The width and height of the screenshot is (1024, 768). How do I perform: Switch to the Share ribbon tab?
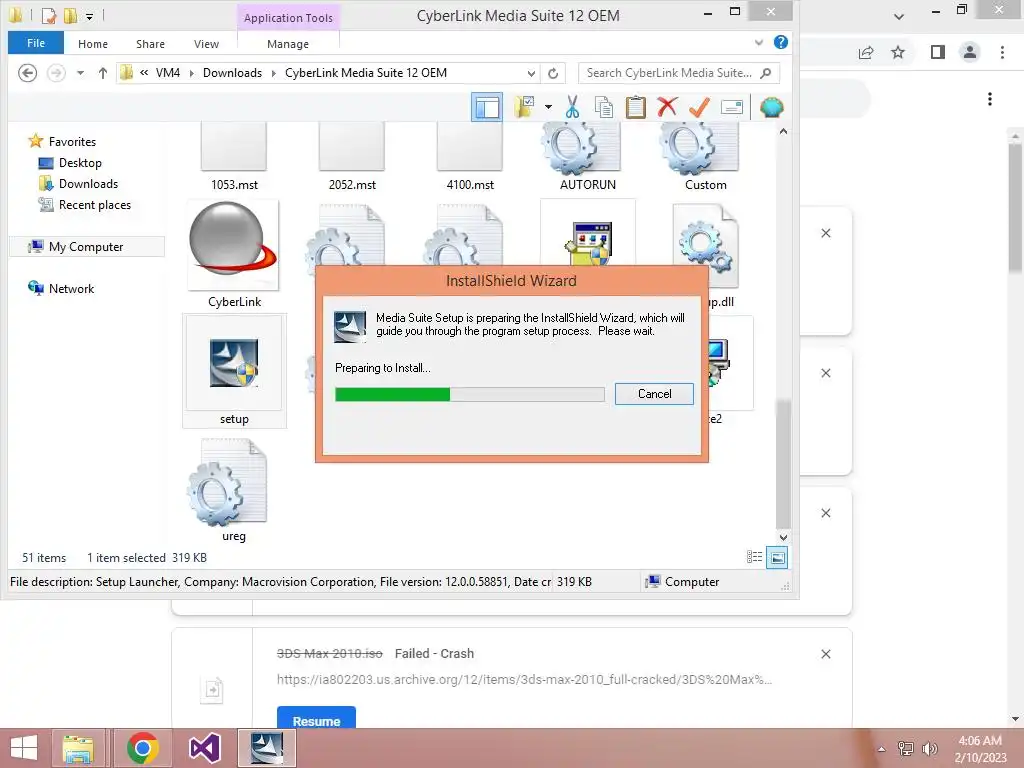(x=150, y=44)
